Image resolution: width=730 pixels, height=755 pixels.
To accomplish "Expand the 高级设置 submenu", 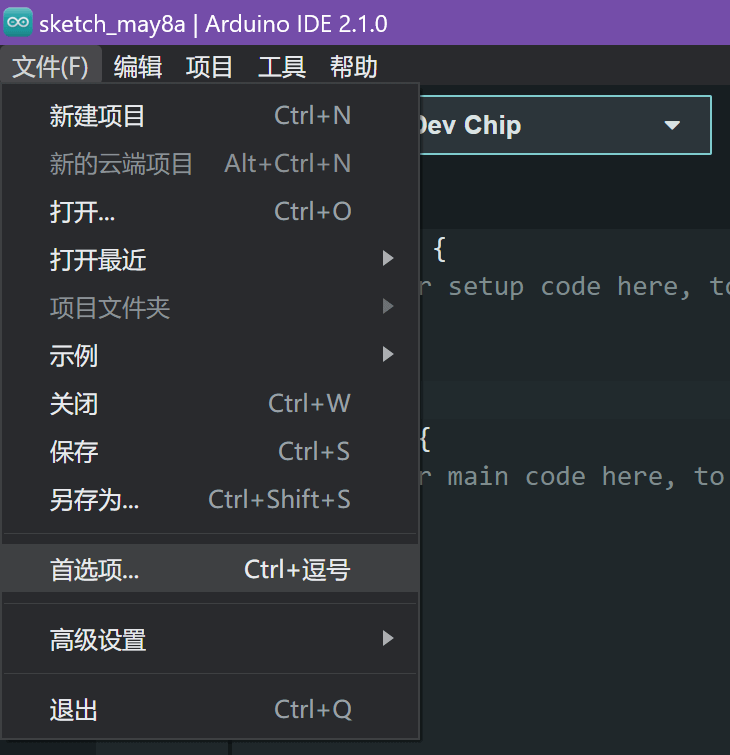I will pyautogui.click(x=98, y=639).
